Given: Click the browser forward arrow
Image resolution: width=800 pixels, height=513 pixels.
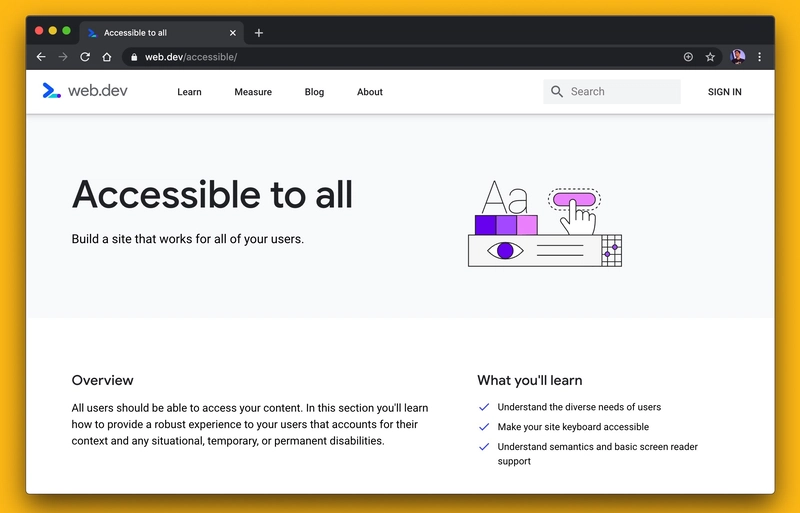Looking at the screenshot, I should [63, 57].
